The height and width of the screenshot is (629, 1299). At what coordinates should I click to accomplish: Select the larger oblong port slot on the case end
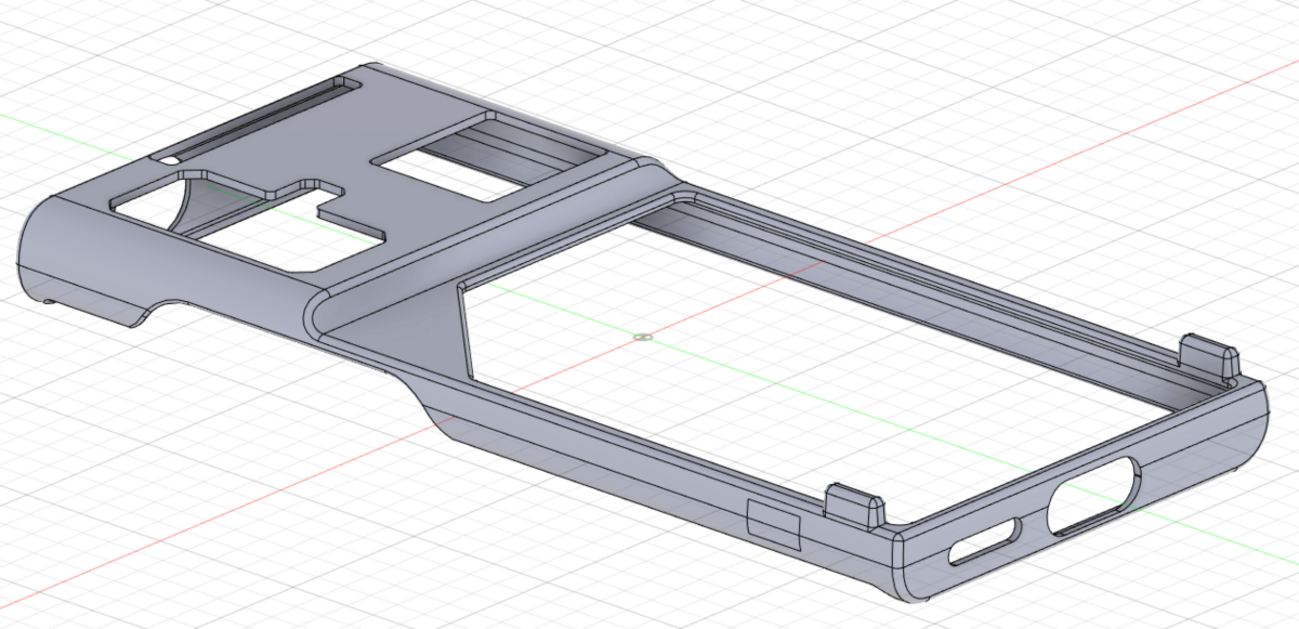coord(1094,495)
